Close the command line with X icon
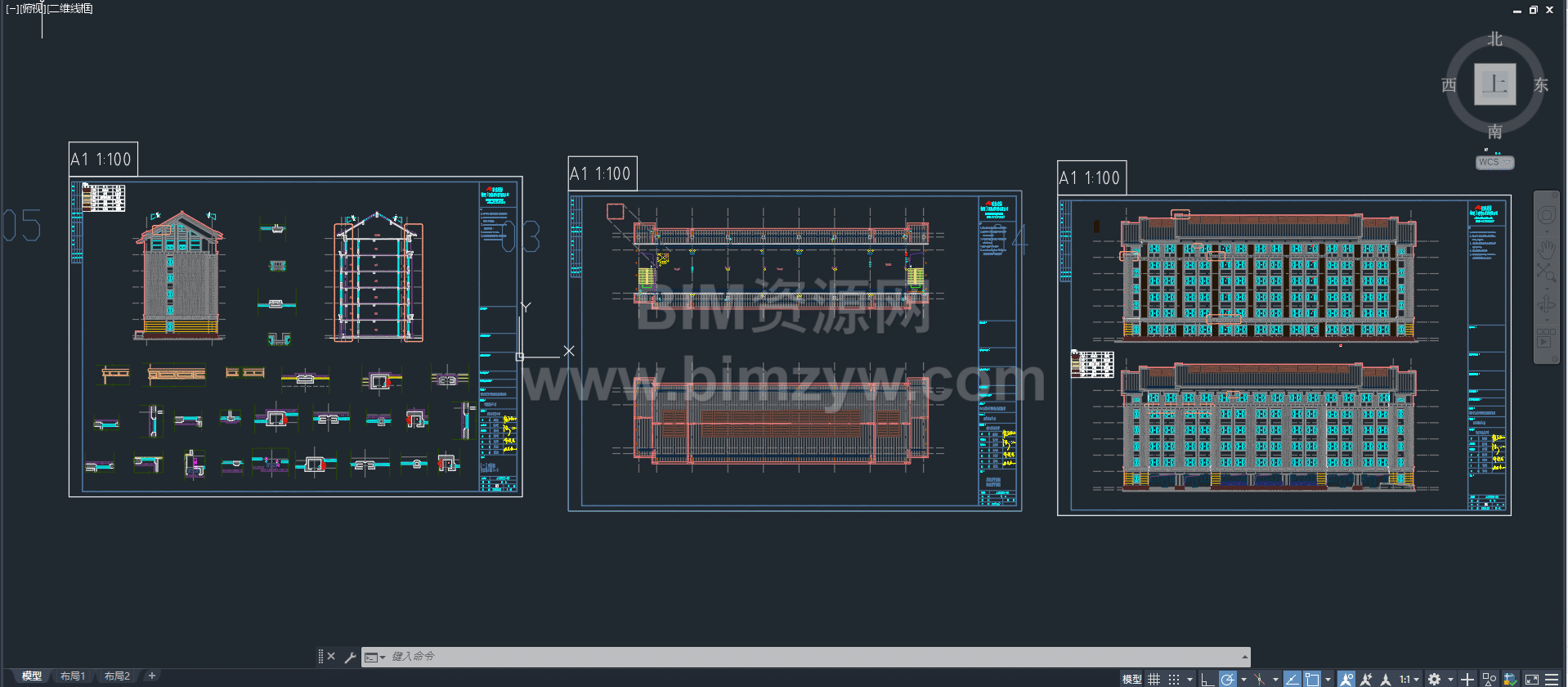This screenshot has width=1568, height=687. [331, 656]
